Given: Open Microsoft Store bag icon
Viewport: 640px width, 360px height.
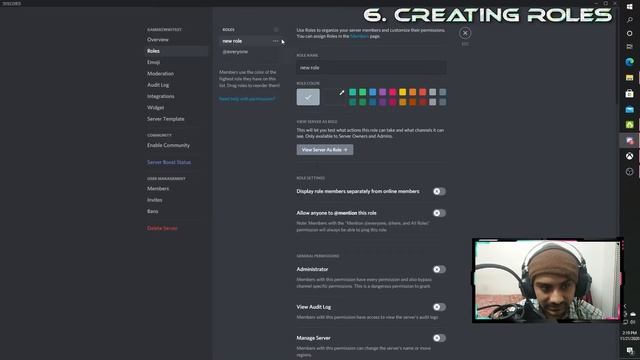Looking at the screenshot, I should coord(629,93).
